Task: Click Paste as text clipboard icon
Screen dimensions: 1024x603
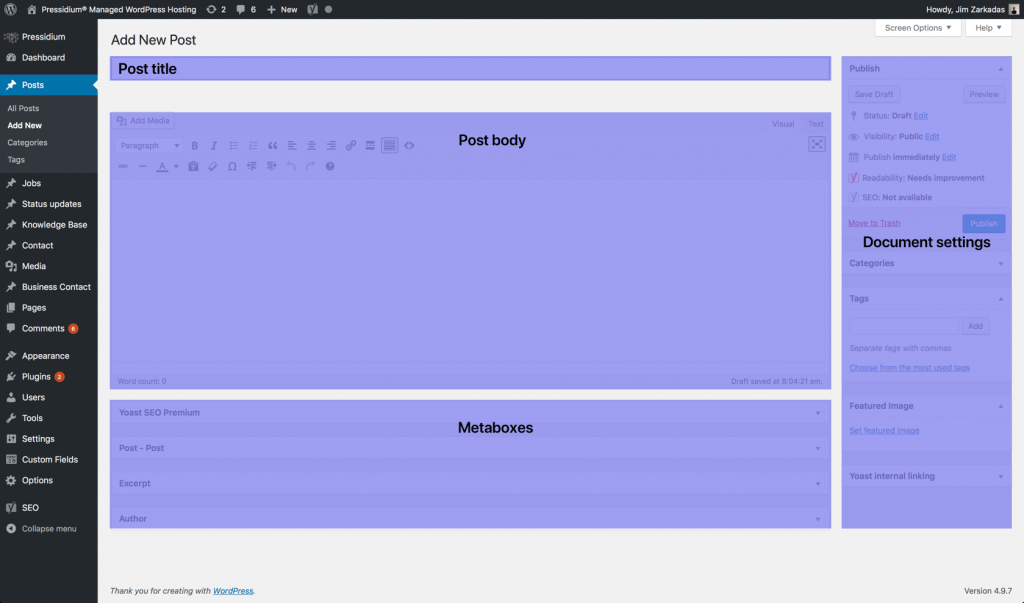Action: point(193,167)
